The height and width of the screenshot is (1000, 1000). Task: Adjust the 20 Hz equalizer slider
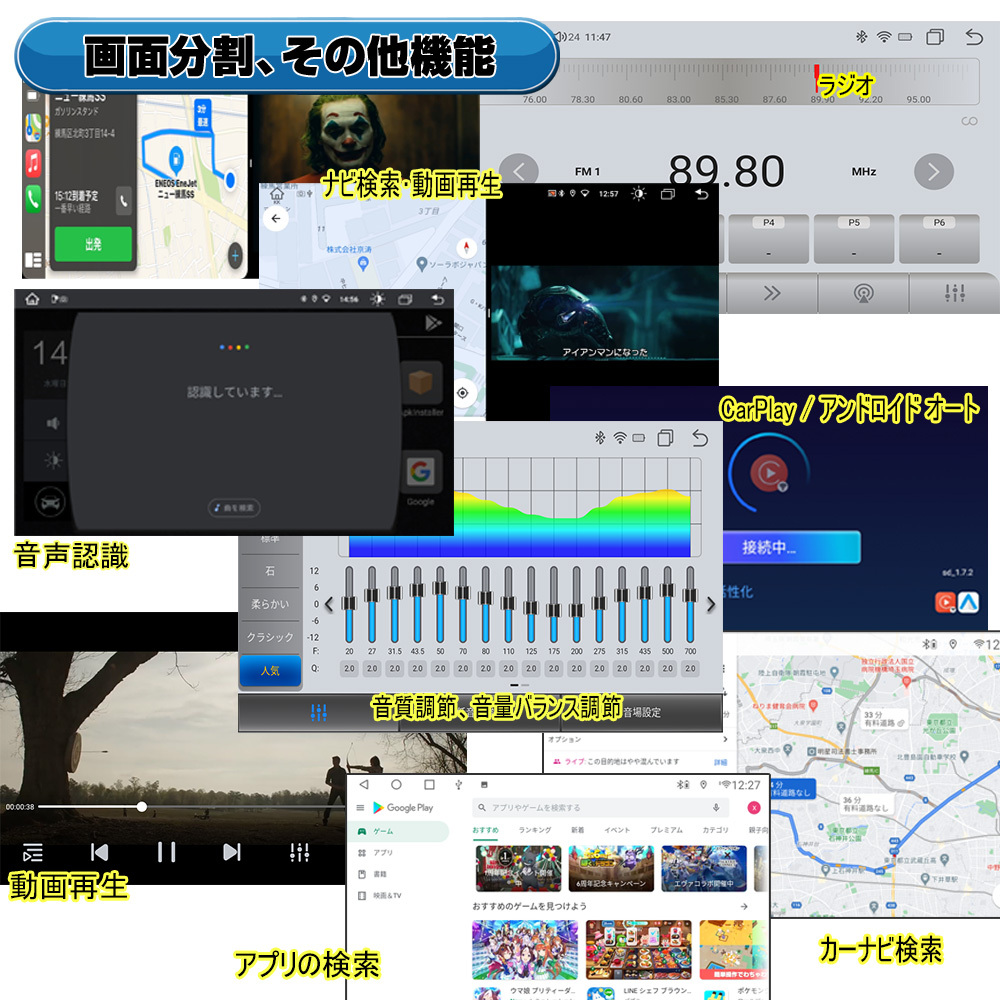349,605
